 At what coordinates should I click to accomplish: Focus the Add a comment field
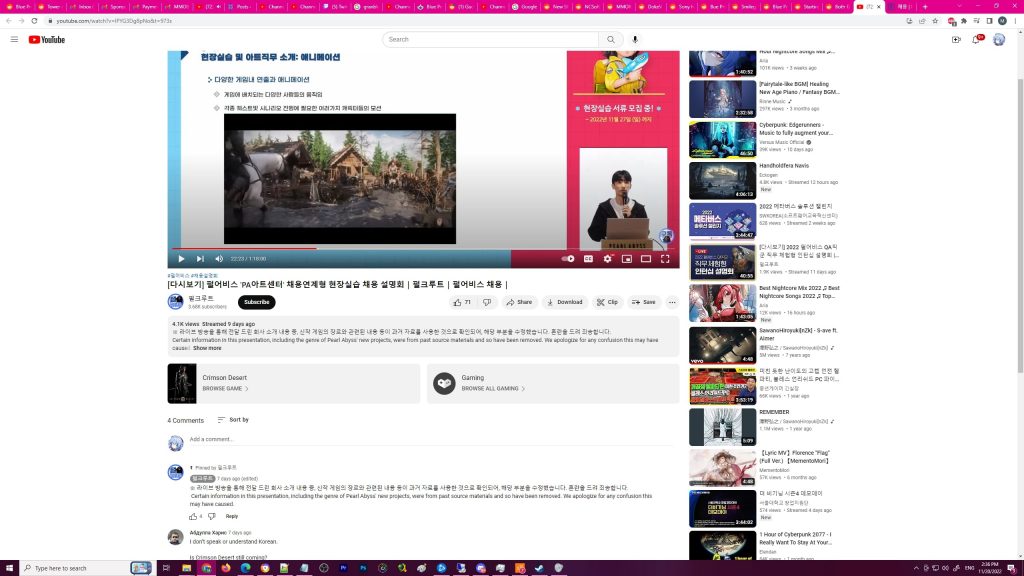[431, 440]
